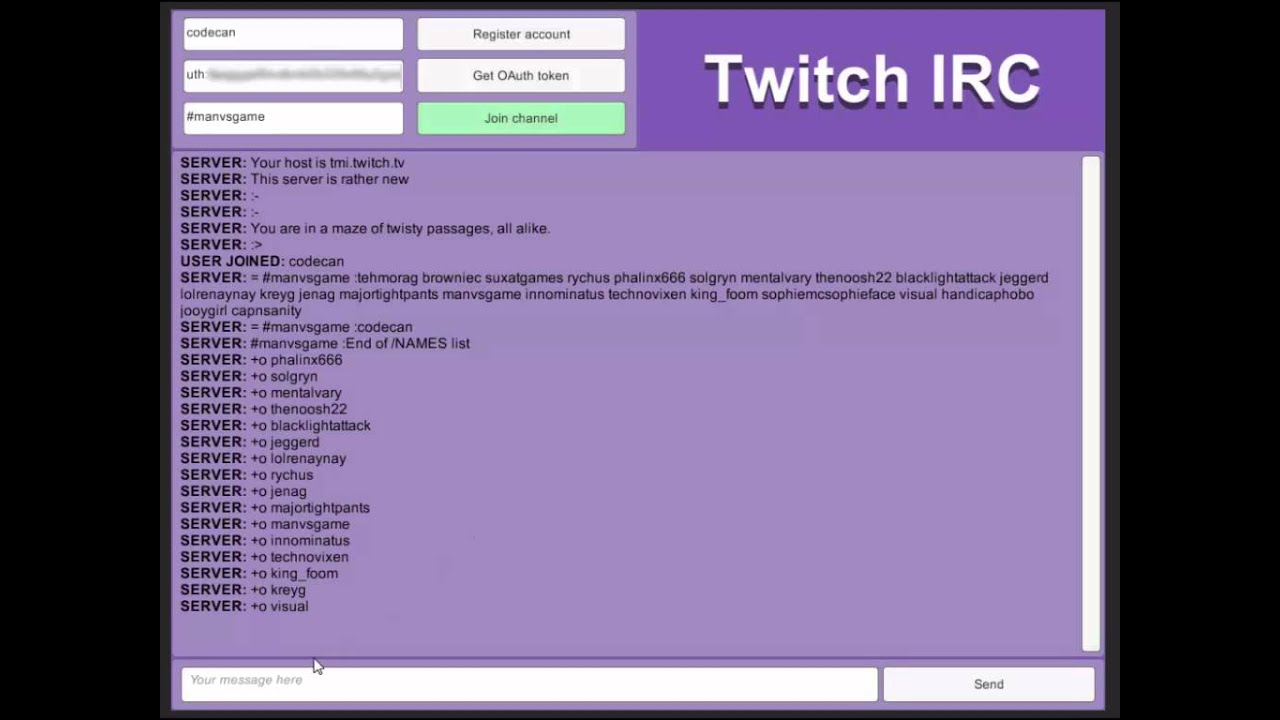Select line 'This server is rather new'
The height and width of the screenshot is (720, 1280).
tap(294, 179)
